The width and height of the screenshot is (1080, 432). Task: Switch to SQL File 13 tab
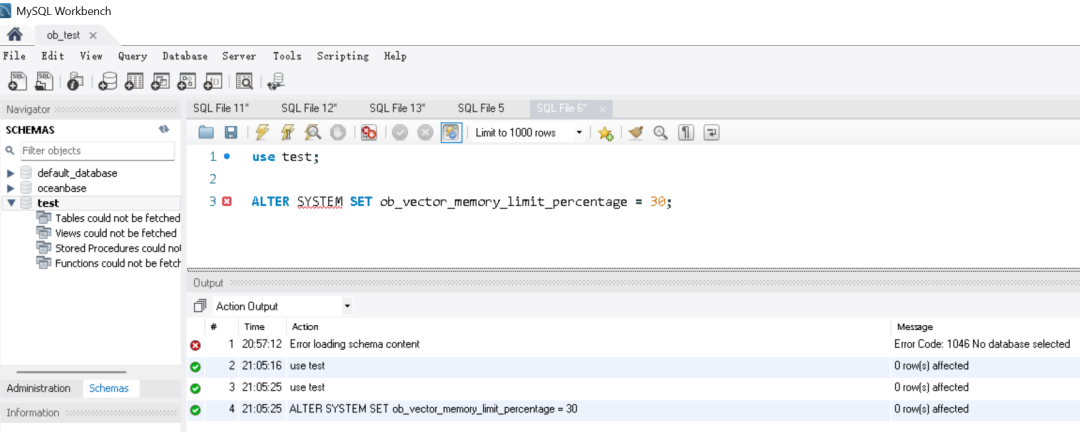tap(397, 108)
